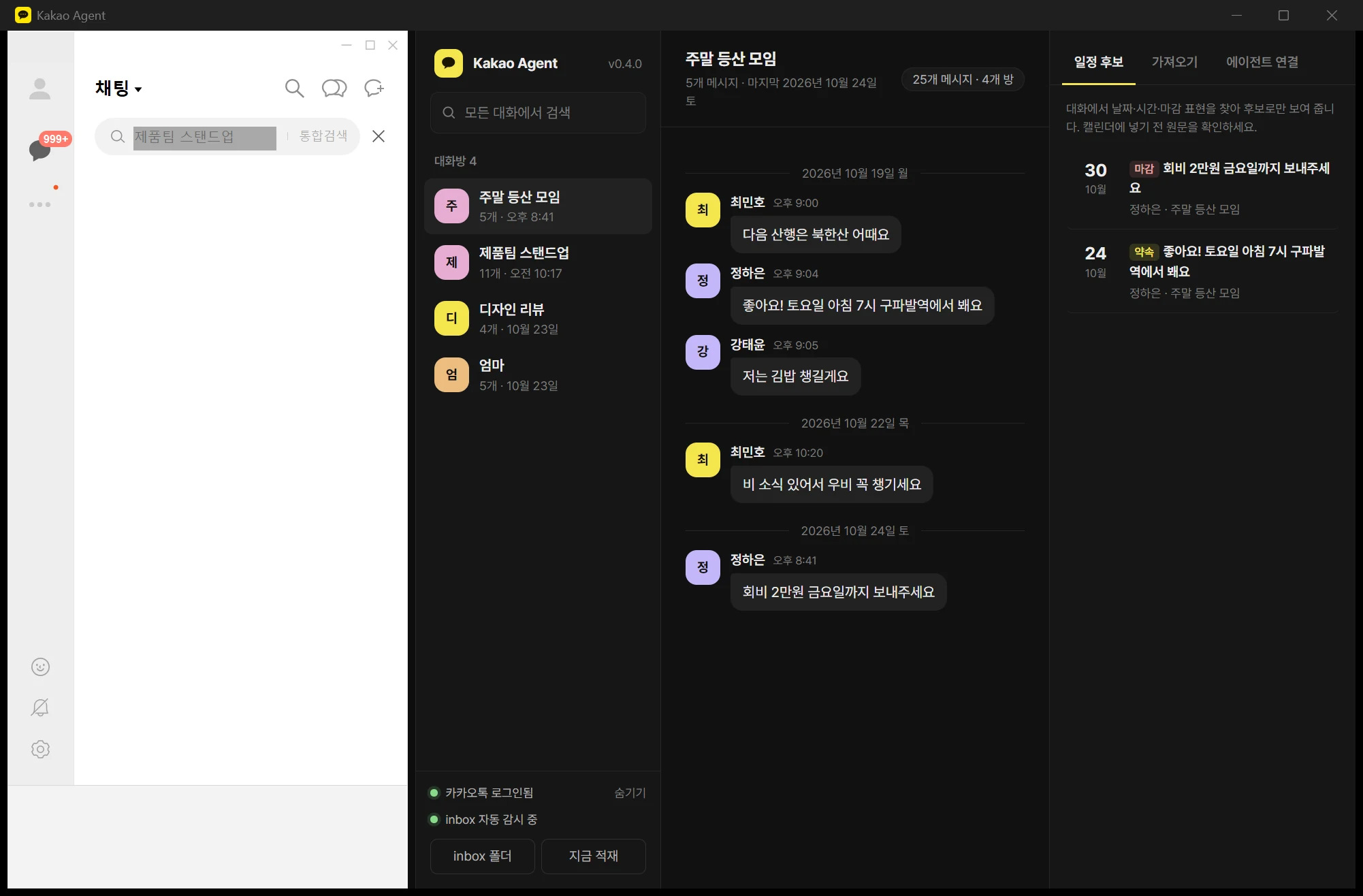The height and width of the screenshot is (896, 1363).
Task: Click the 주 avatar for 주말 등산 모임
Action: click(451, 206)
